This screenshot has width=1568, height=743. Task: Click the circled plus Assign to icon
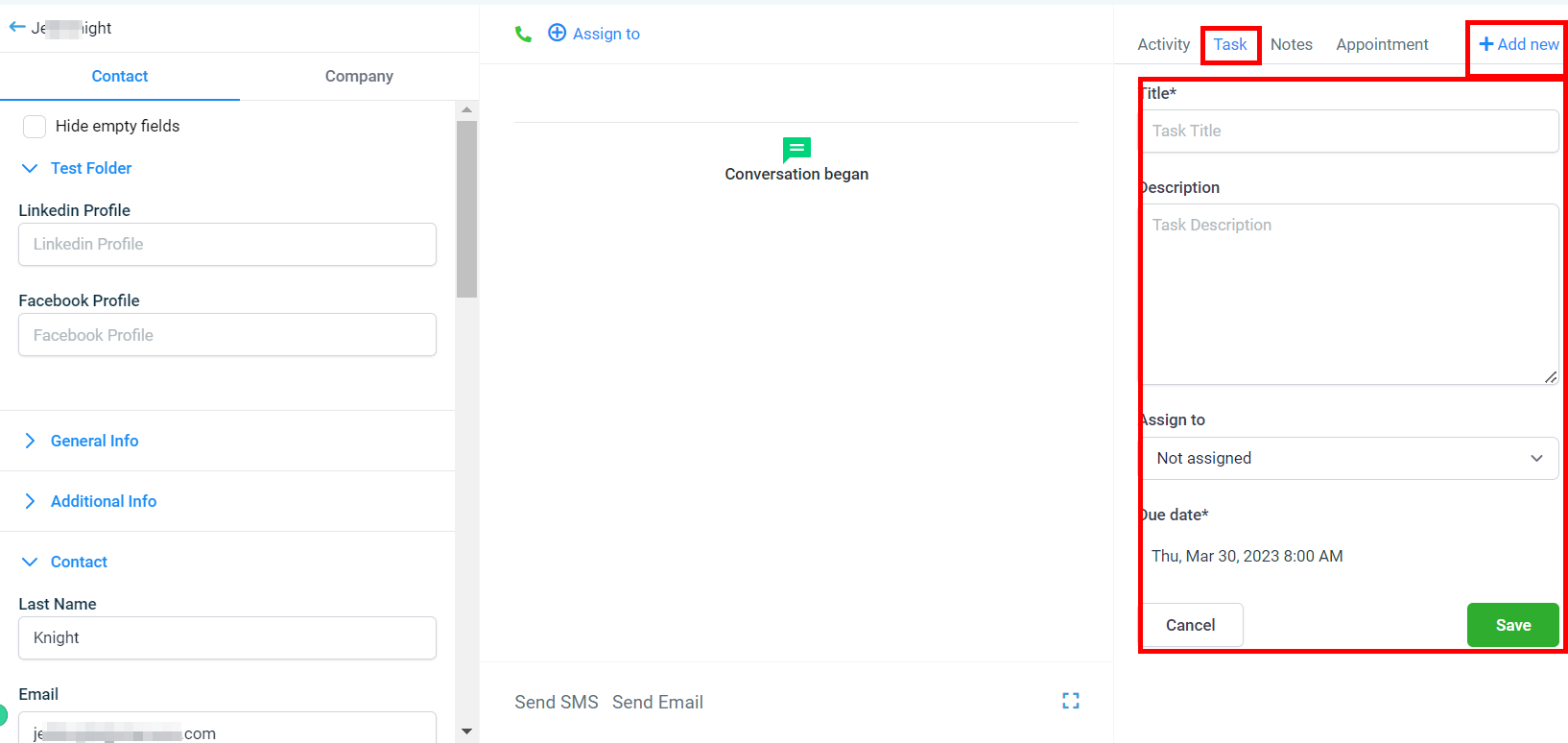557,34
